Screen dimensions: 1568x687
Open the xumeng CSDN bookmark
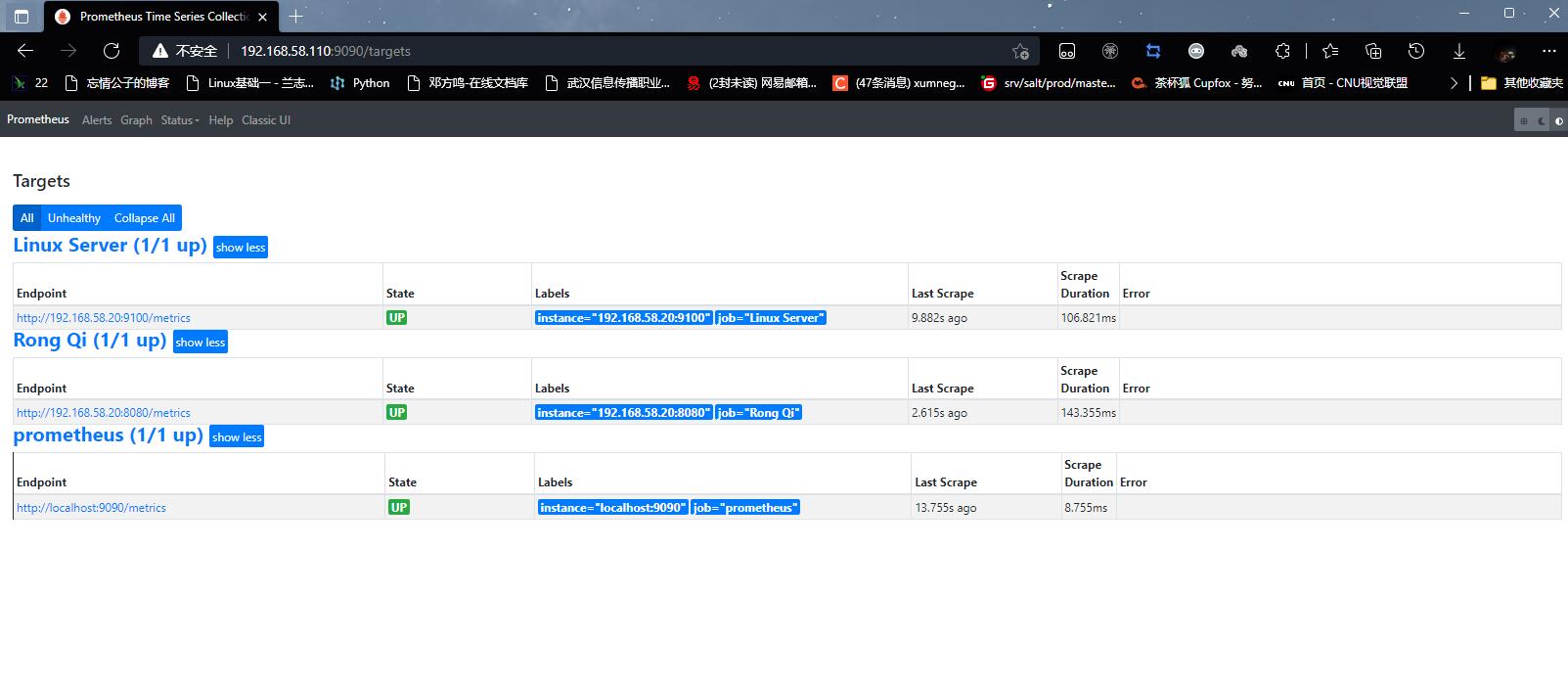[x=899, y=83]
